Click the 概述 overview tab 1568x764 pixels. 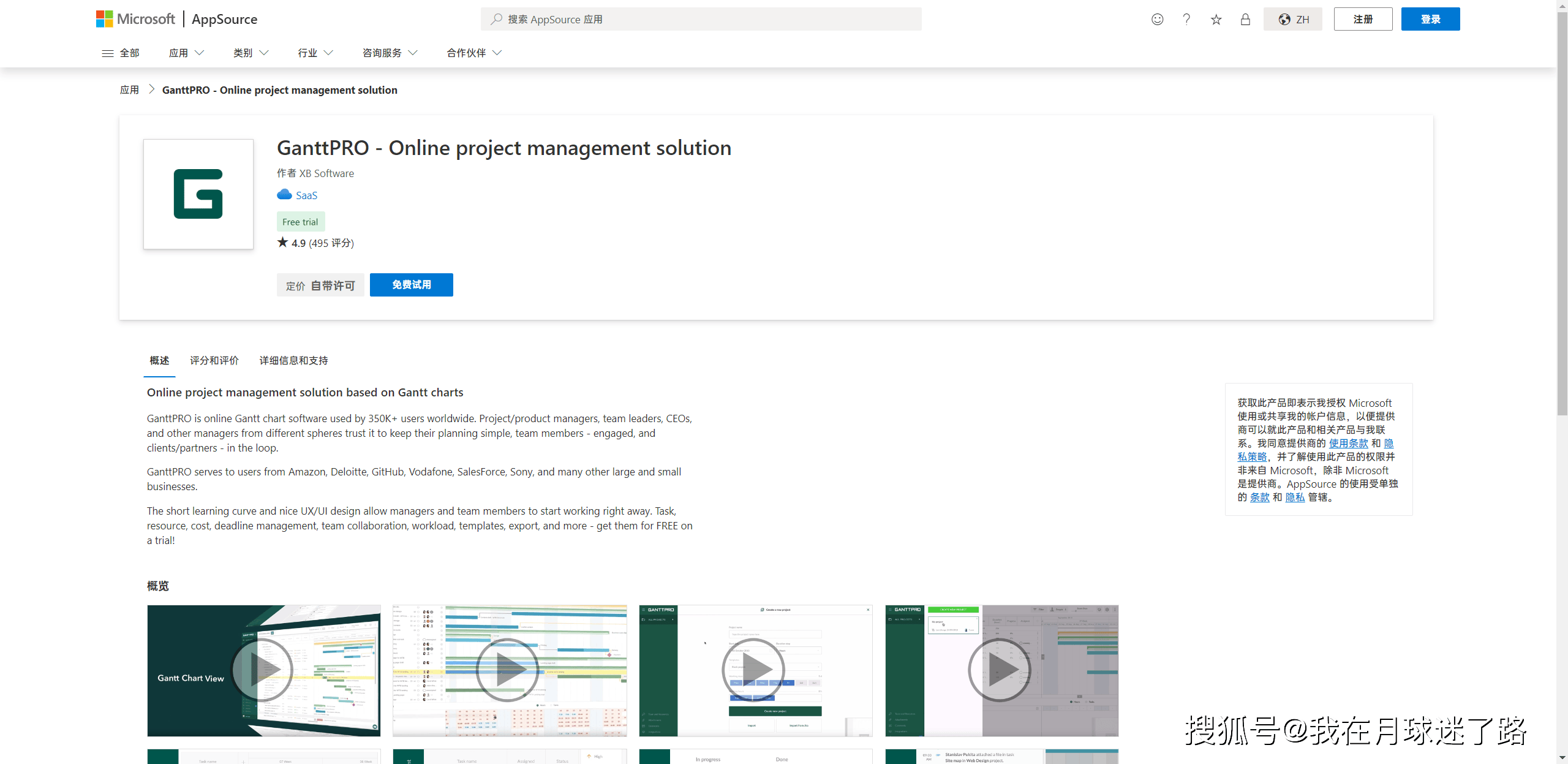coord(157,360)
